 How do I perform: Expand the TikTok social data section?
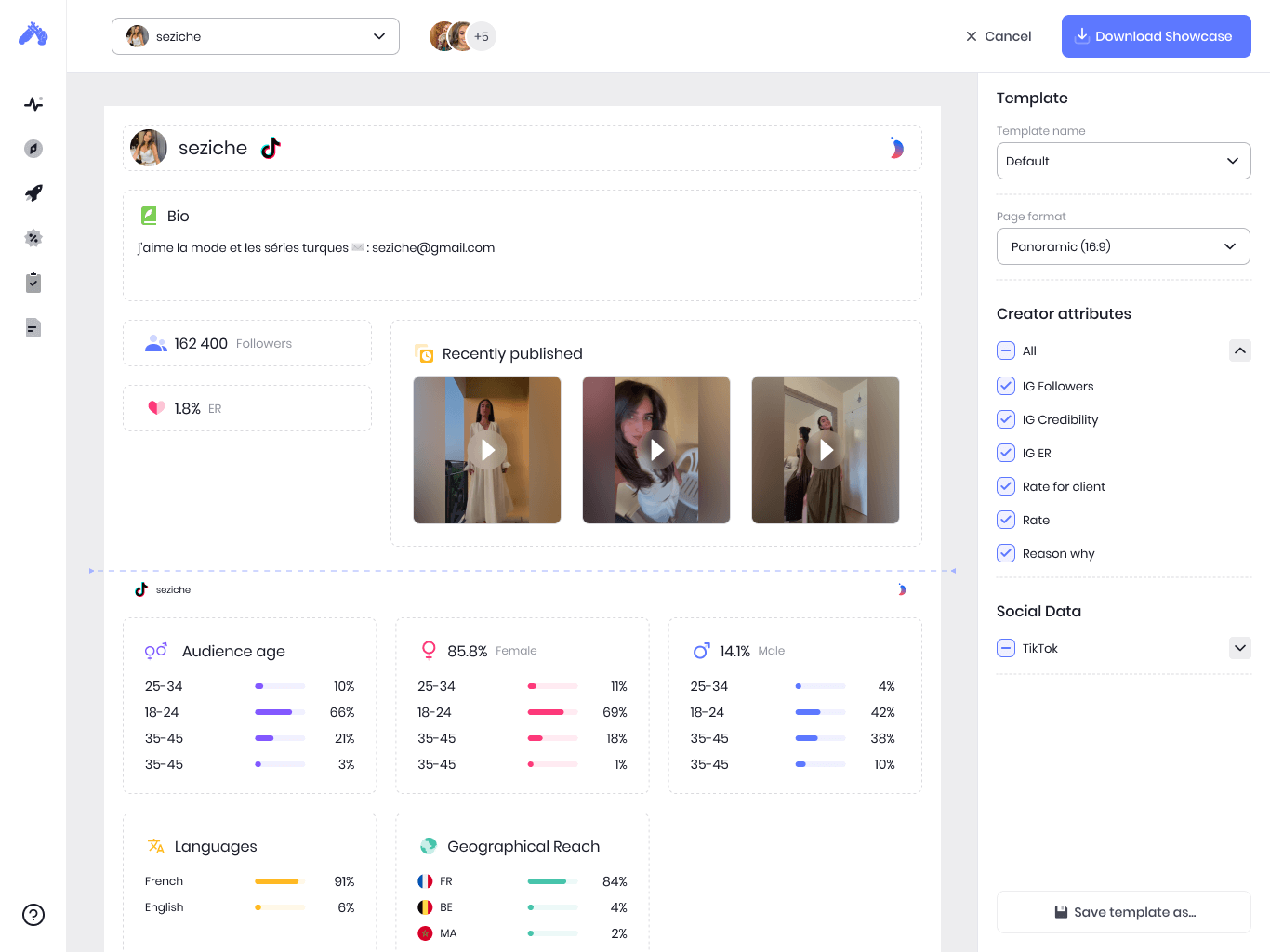(1240, 648)
